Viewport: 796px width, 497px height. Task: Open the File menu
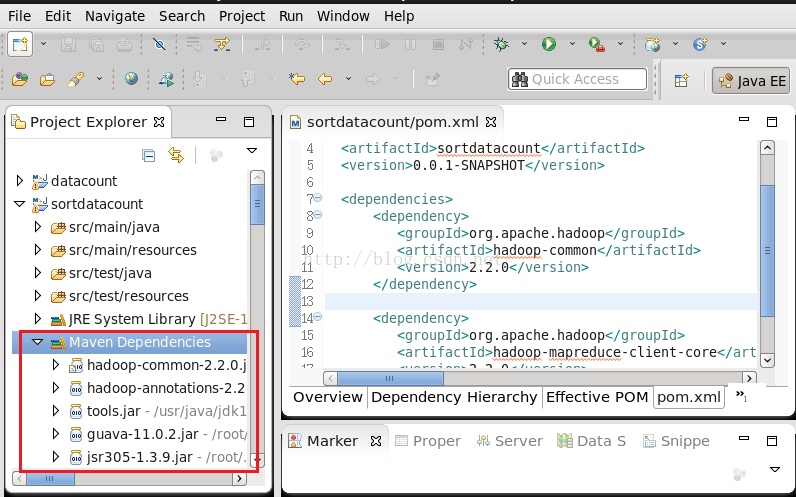(x=19, y=16)
